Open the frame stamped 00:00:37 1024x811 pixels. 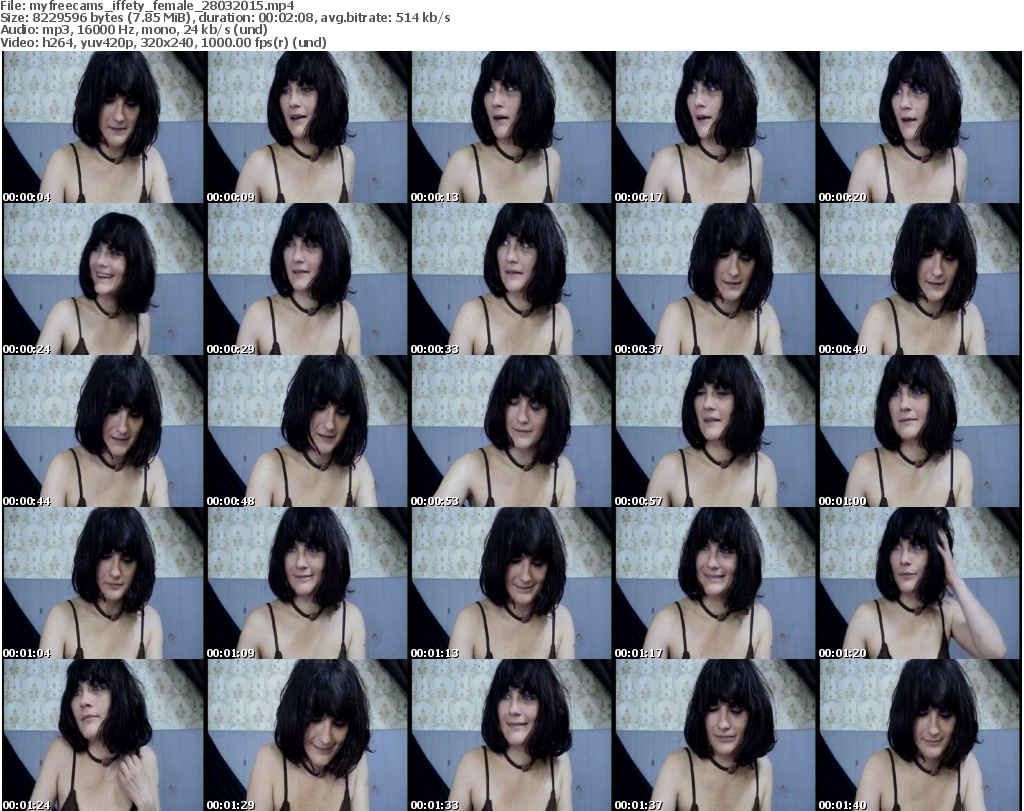715,279
